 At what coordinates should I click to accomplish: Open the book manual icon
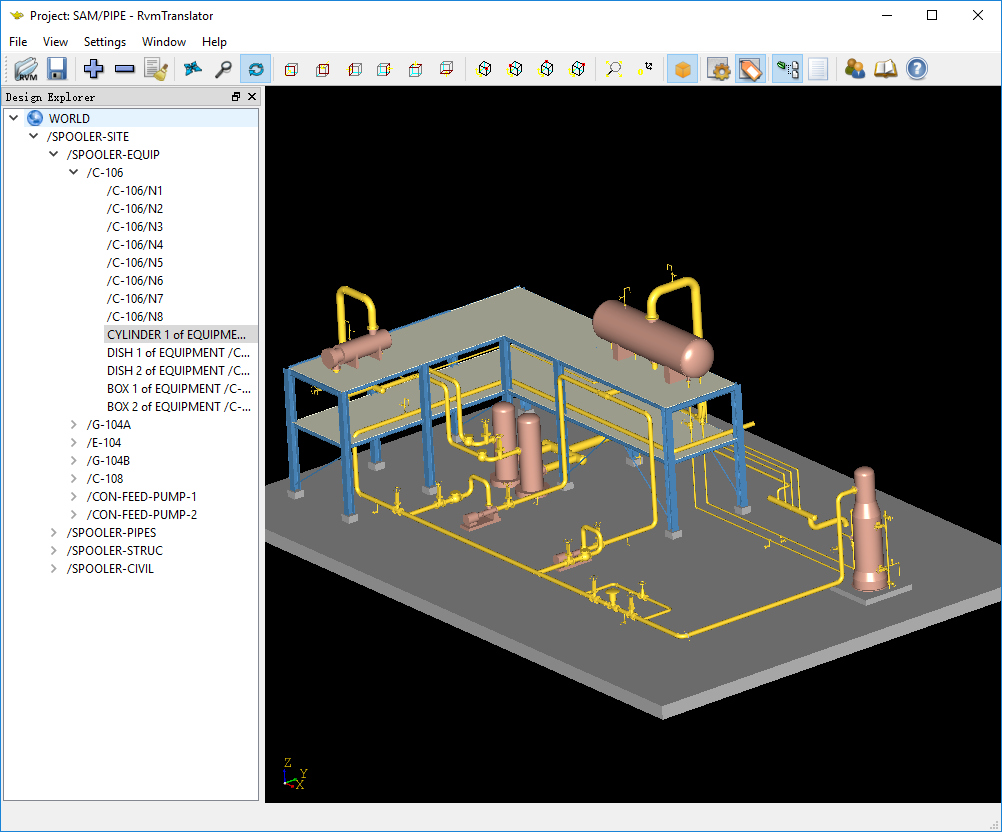[x=885, y=69]
